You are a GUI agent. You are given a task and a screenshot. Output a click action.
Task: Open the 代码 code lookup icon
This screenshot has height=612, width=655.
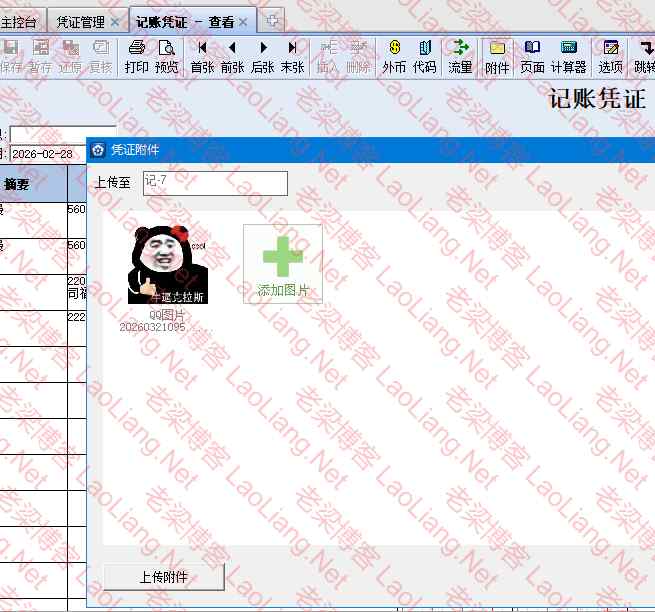tap(424, 57)
